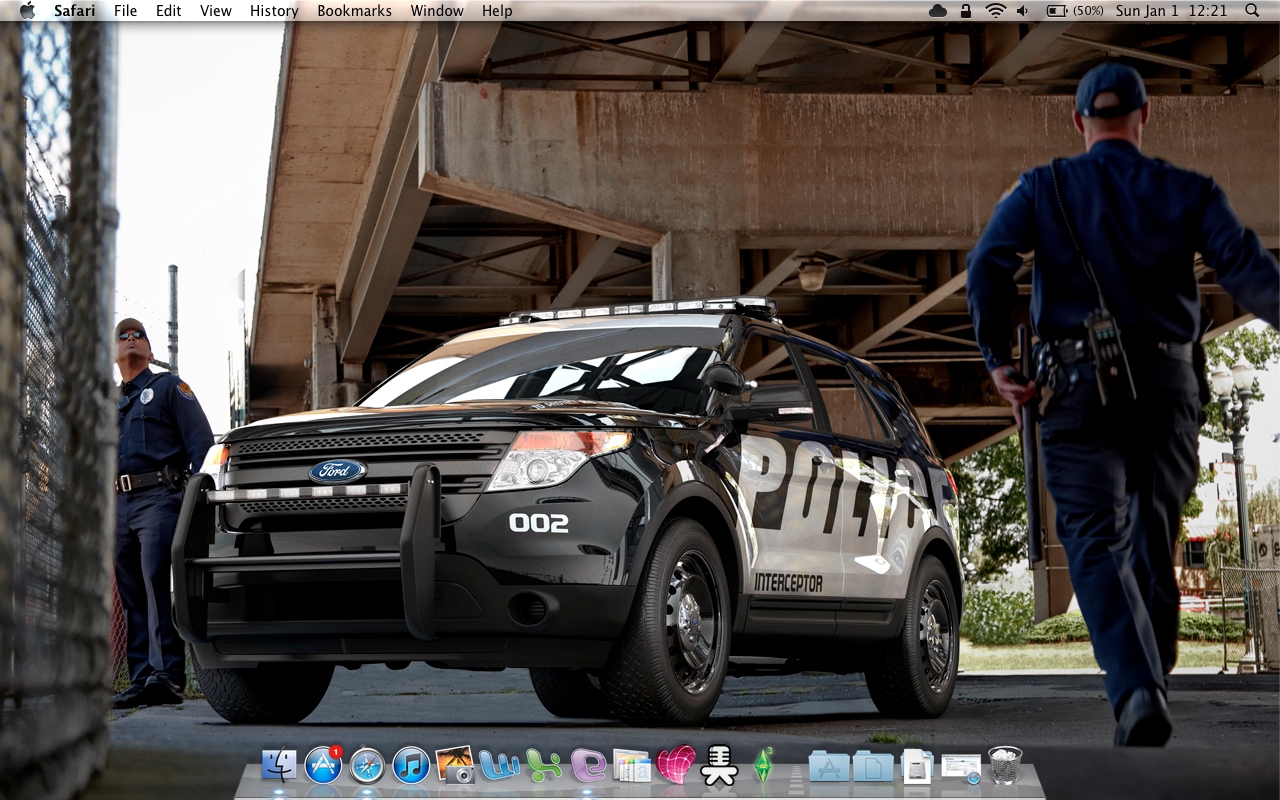Image resolution: width=1280 pixels, height=800 pixels.
Task: Open Microsoft Entourage from the Dock
Action: point(588,765)
